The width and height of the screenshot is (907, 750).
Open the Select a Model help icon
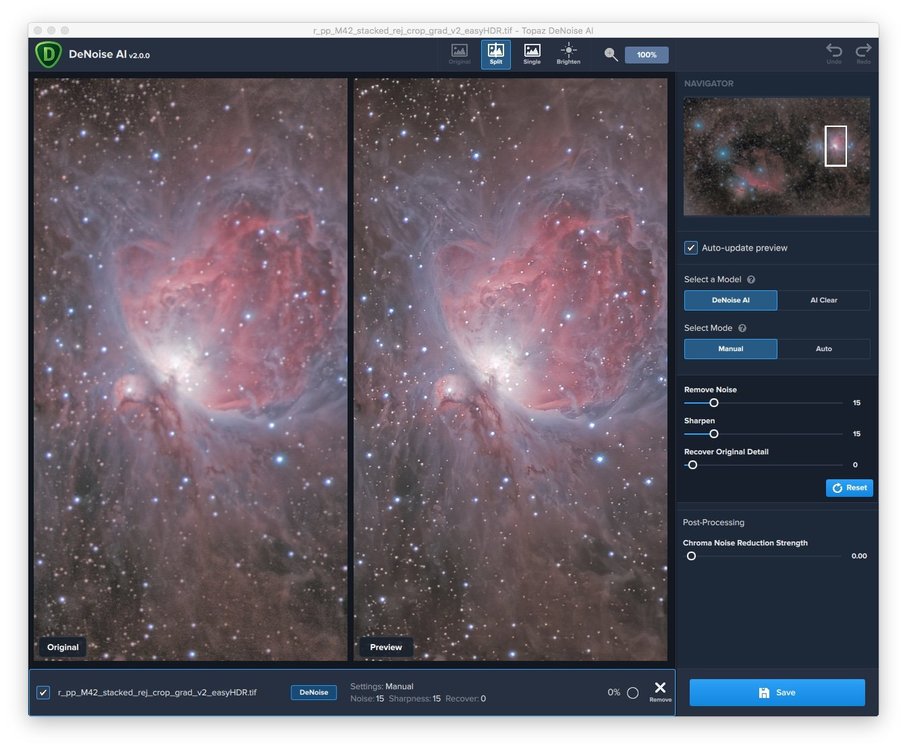coord(751,279)
